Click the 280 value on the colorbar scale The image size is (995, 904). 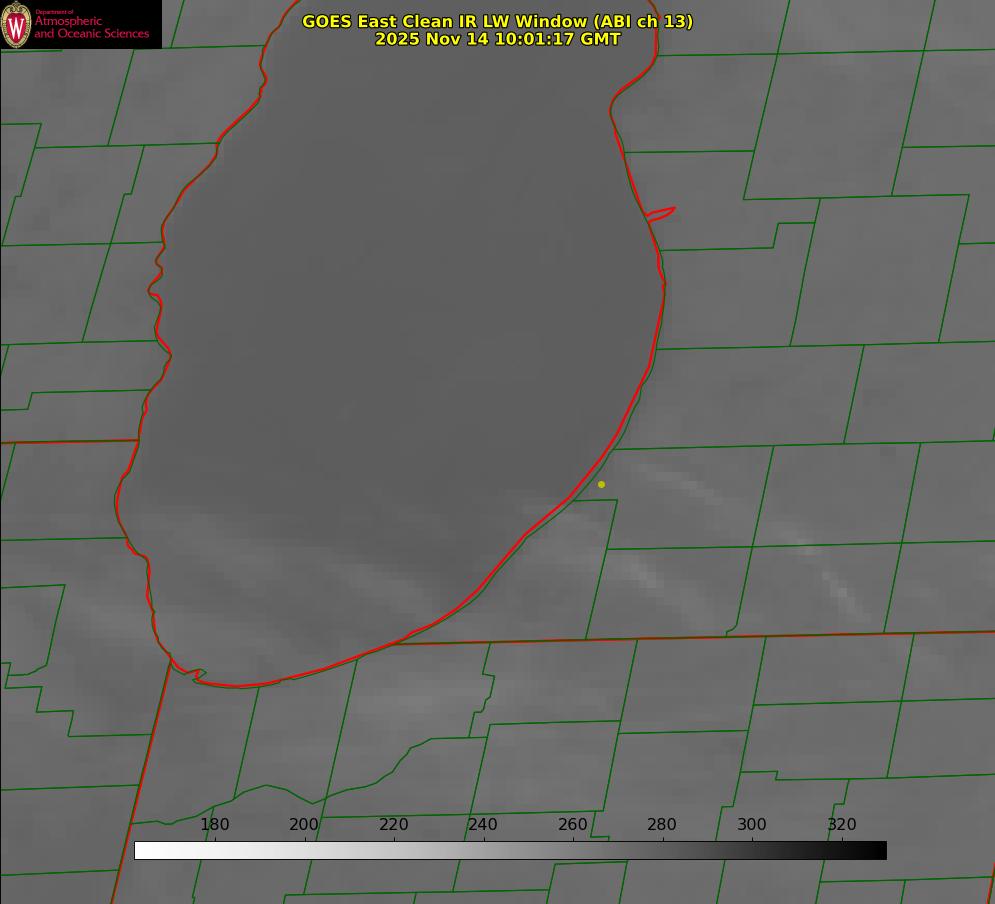tap(662, 825)
